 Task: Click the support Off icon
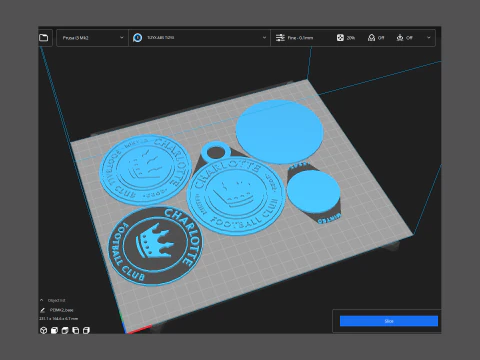pyautogui.click(x=371, y=38)
